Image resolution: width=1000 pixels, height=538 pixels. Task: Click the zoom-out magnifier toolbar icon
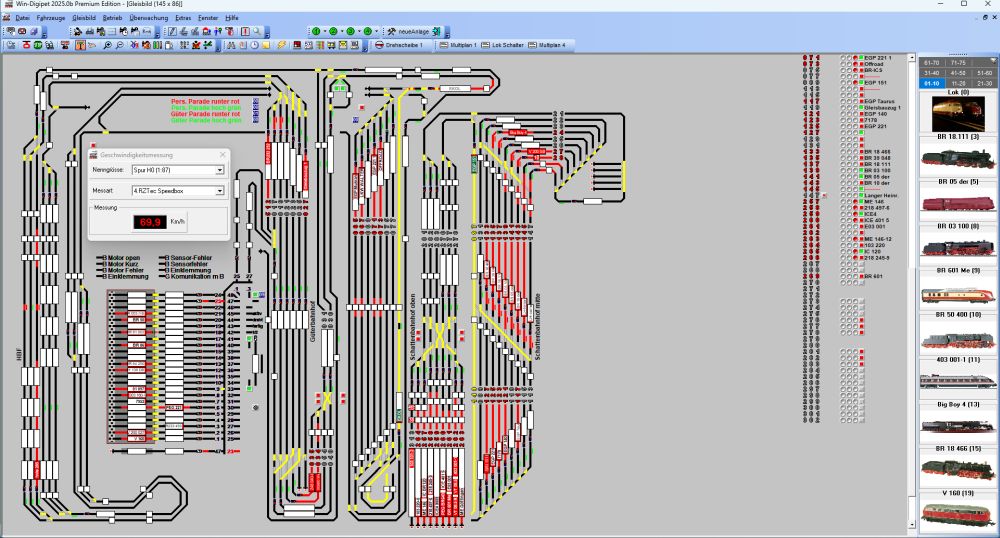120,45
